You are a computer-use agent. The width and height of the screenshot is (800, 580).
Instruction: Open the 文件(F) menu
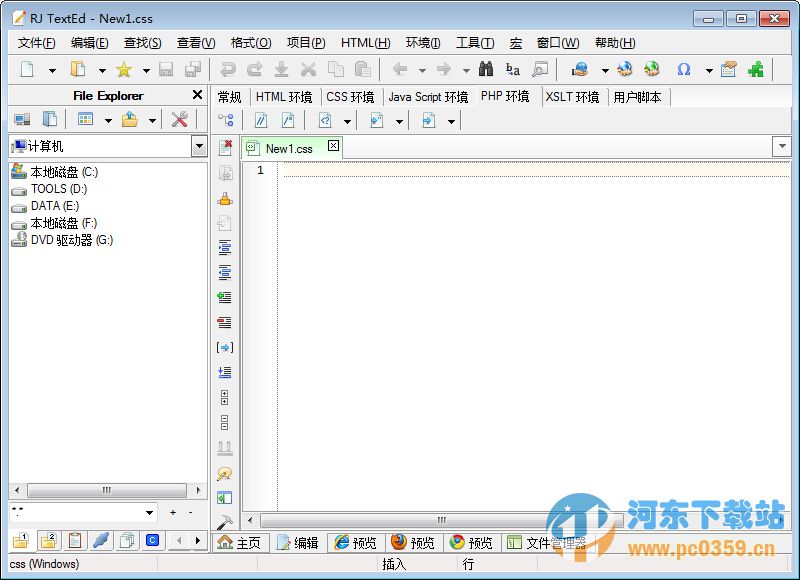pos(36,43)
